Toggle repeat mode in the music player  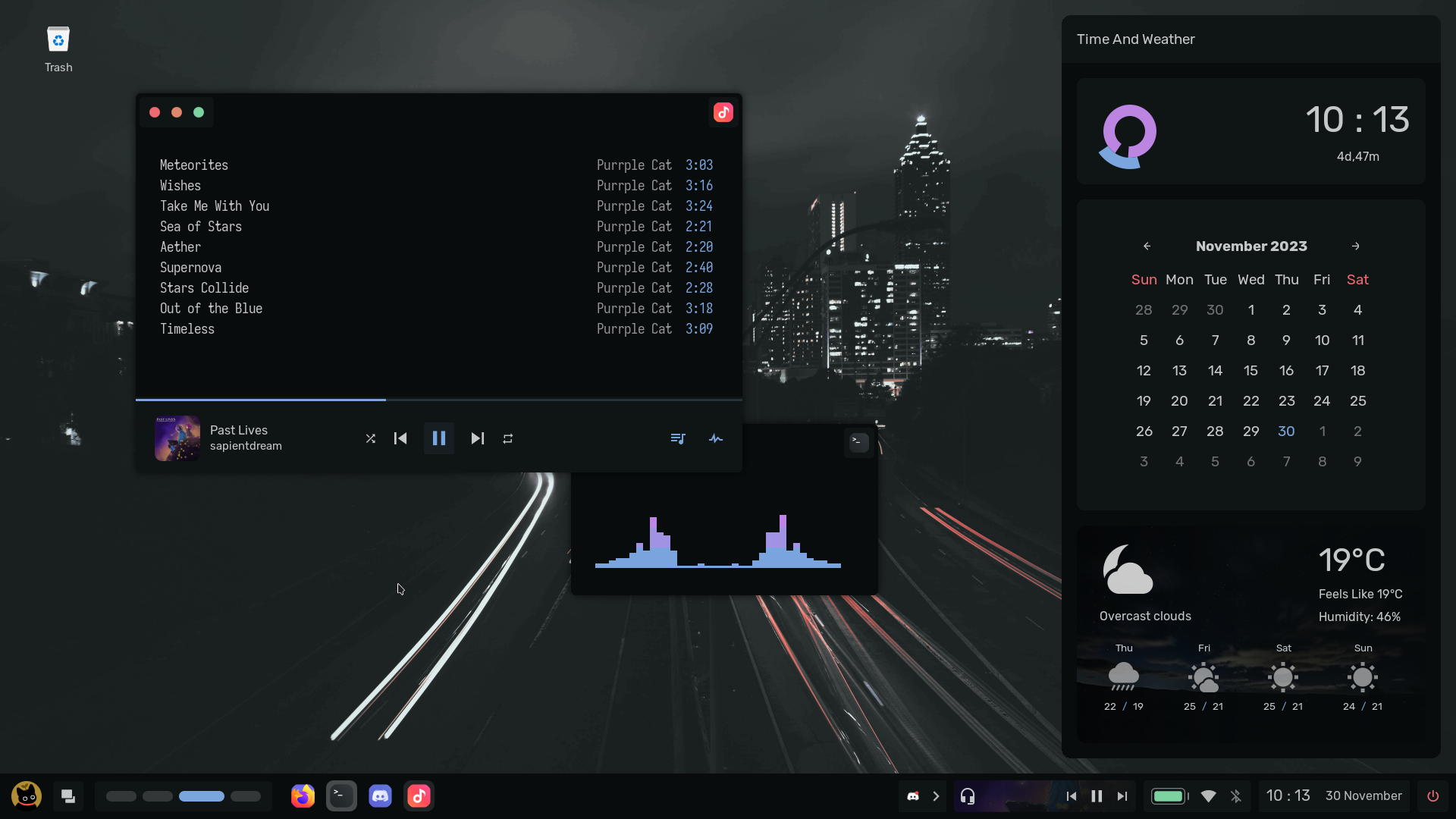(x=508, y=438)
